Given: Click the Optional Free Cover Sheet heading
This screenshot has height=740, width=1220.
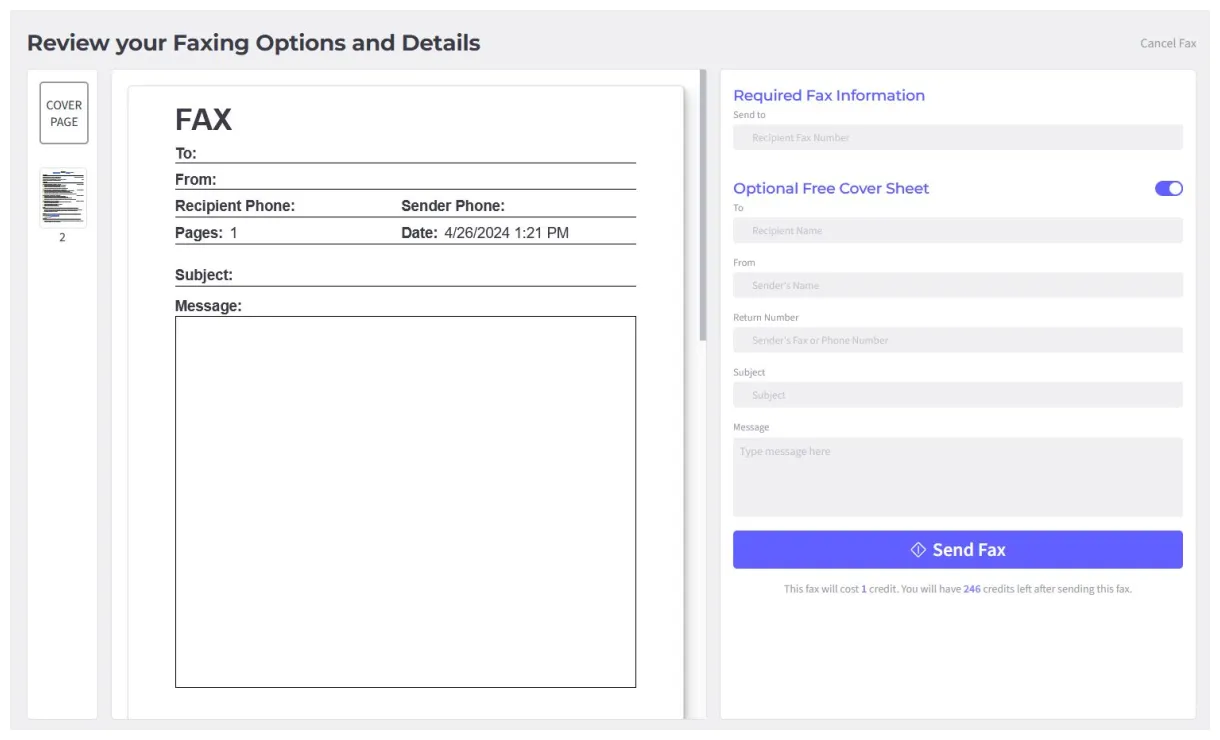Looking at the screenshot, I should [831, 188].
